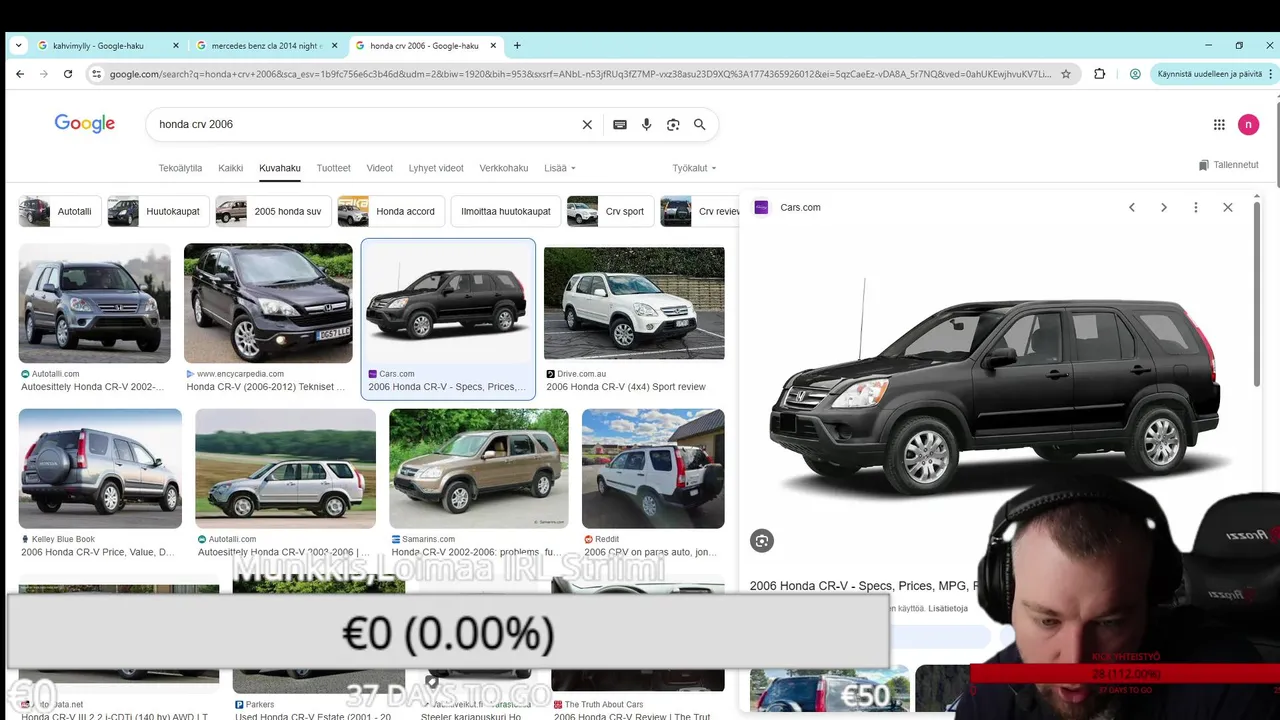Apply the Ilmoittaa huutokaupat filter chip

(x=505, y=212)
